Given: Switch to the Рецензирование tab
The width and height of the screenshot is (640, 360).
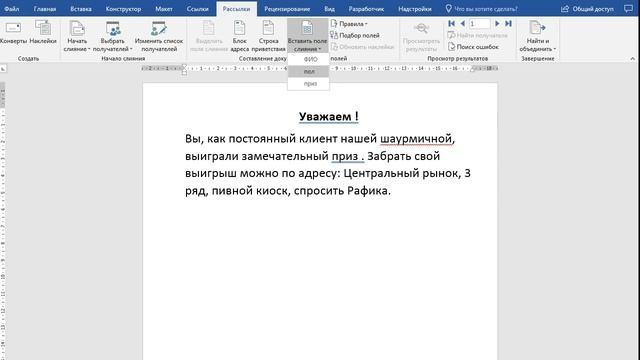Looking at the screenshot, I should point(287,9).
